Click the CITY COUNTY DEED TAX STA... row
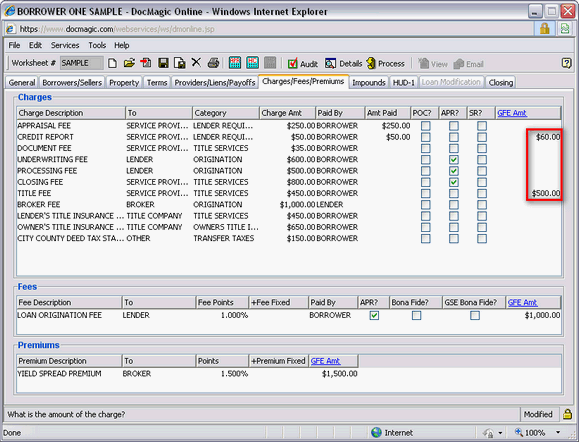 coord(289,239)
